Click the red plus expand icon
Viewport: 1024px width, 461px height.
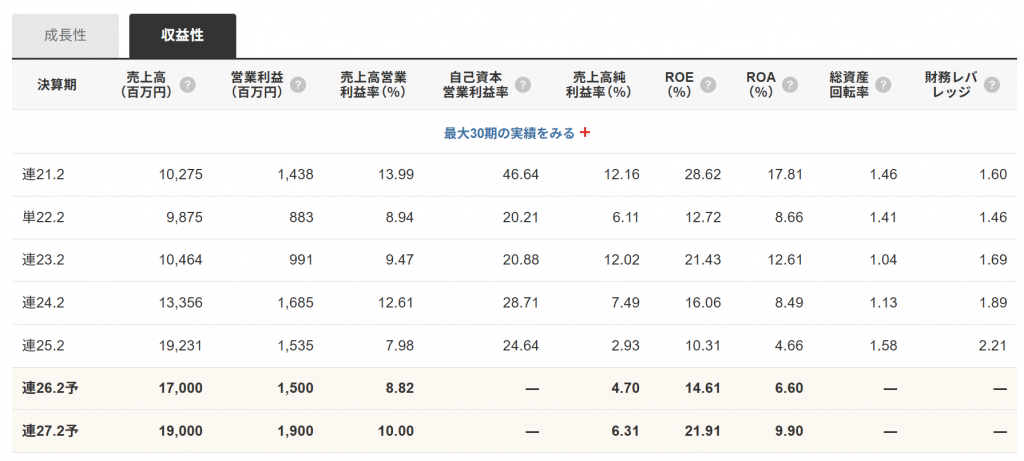tap(585, 133)
